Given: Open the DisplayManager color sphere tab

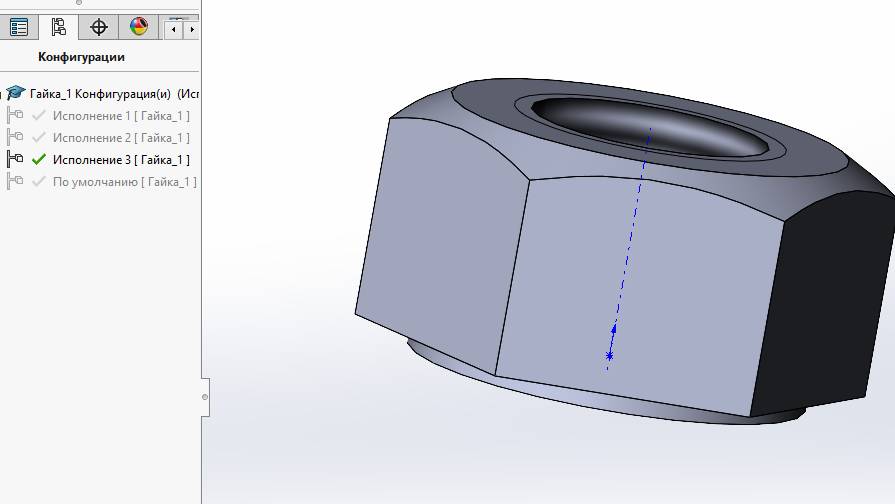Looking at the screenshot, I should pyautogui.click(x=139, y=27).
